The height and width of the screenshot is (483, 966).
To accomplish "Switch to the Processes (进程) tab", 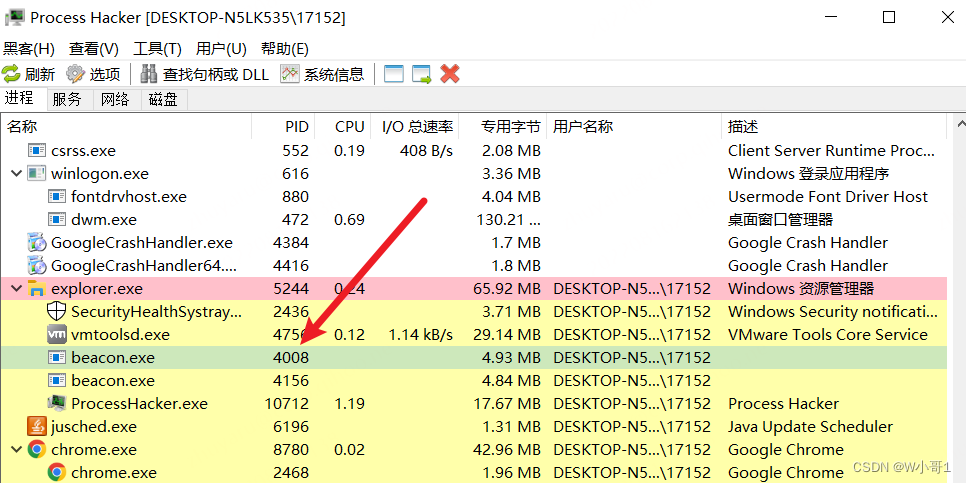I will [x=19, y=98].
